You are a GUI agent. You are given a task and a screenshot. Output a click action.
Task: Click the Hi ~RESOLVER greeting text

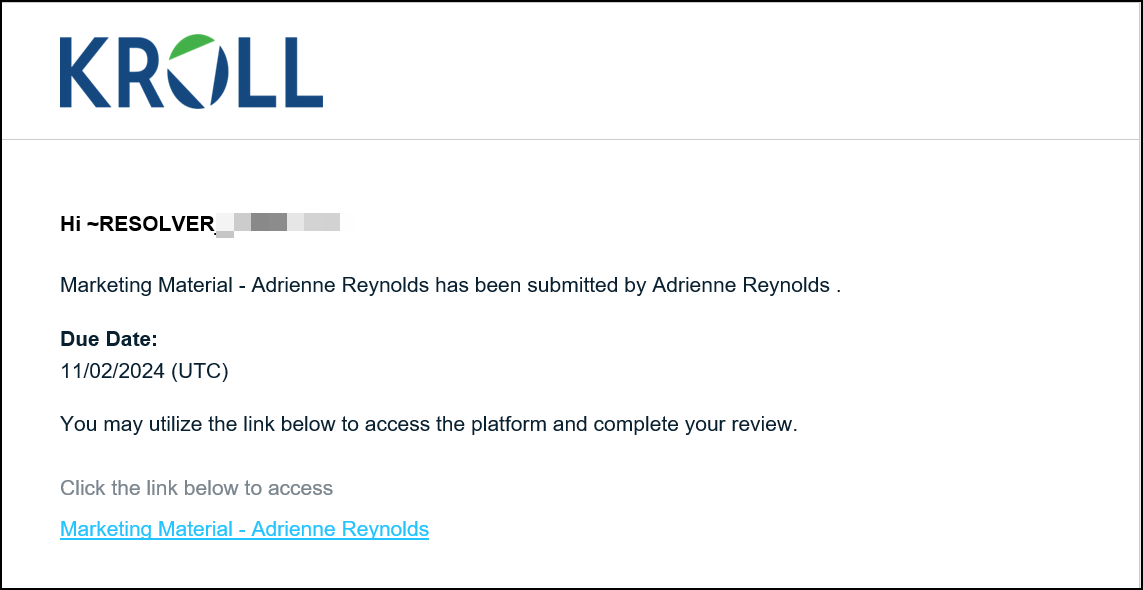pyautogui.click(x=137, y=224)
